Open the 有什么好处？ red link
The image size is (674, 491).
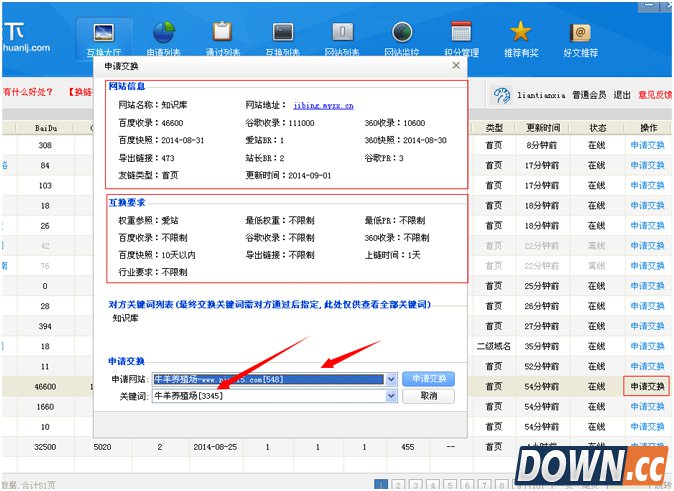28,92
